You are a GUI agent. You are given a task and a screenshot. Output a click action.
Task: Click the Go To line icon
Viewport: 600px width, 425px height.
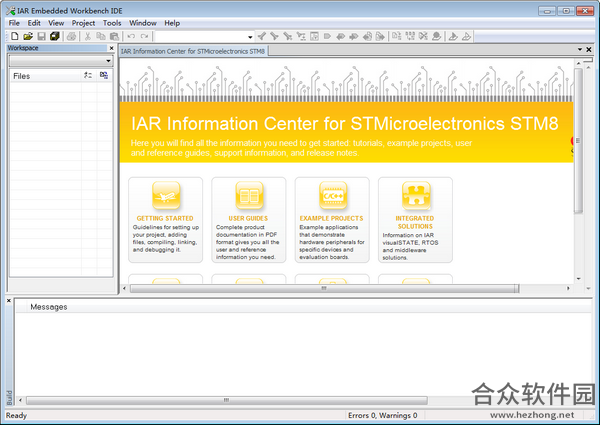[314, 36]
